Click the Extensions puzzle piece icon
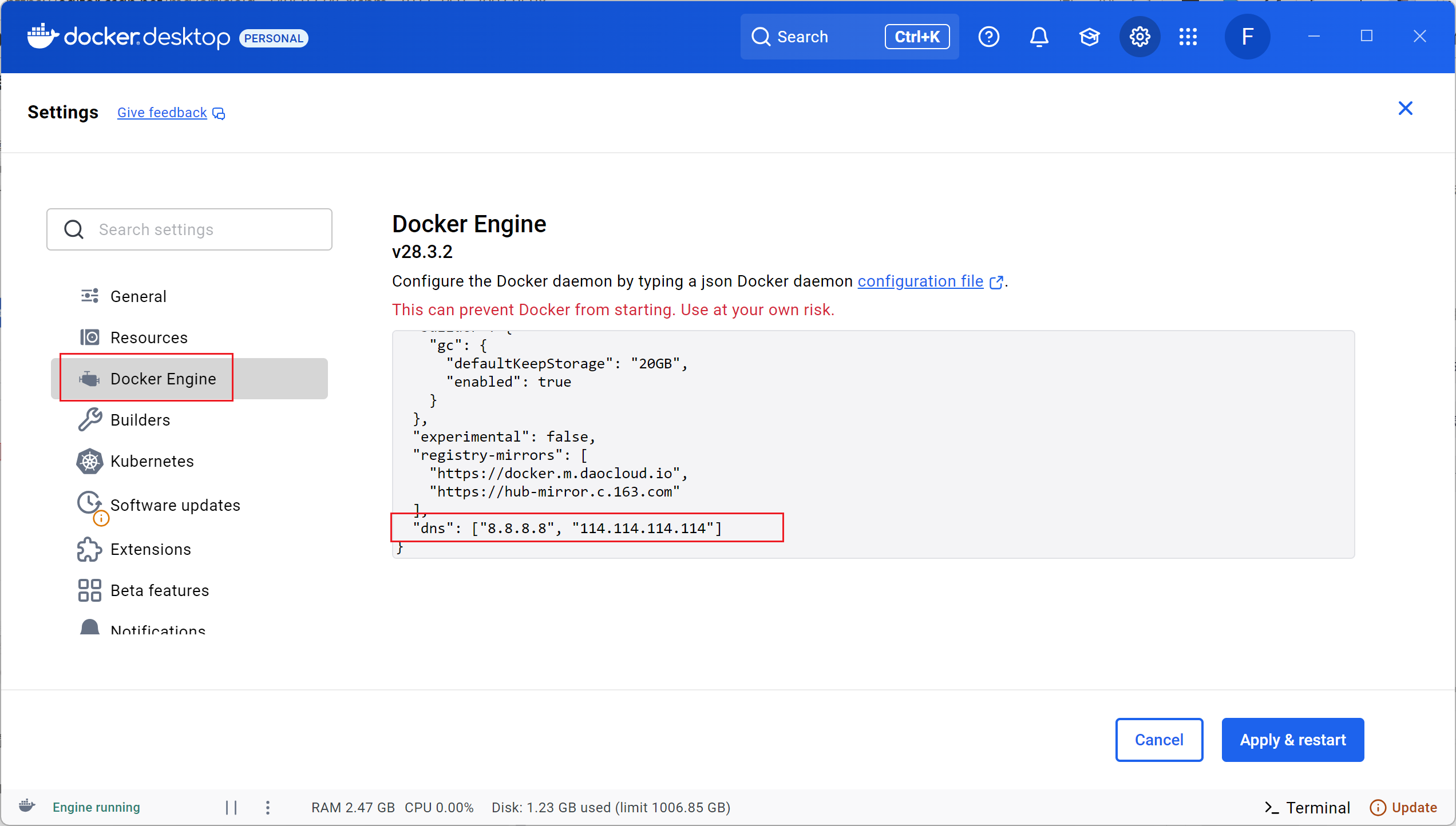Viewport: 1456px width, 826px height. (x=90, y=549)
